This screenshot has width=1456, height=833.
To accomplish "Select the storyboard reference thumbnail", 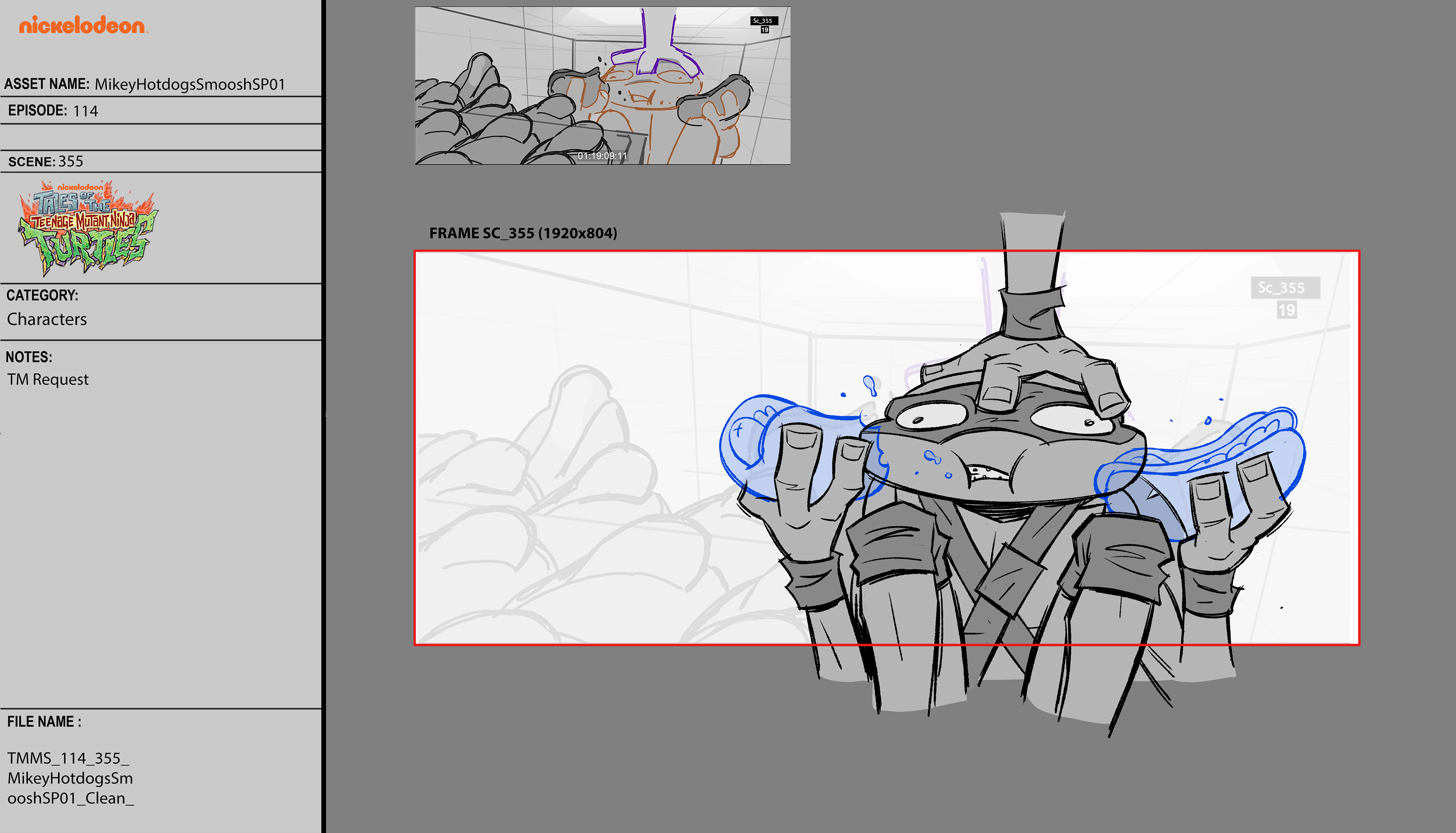I will pos(602,86).
